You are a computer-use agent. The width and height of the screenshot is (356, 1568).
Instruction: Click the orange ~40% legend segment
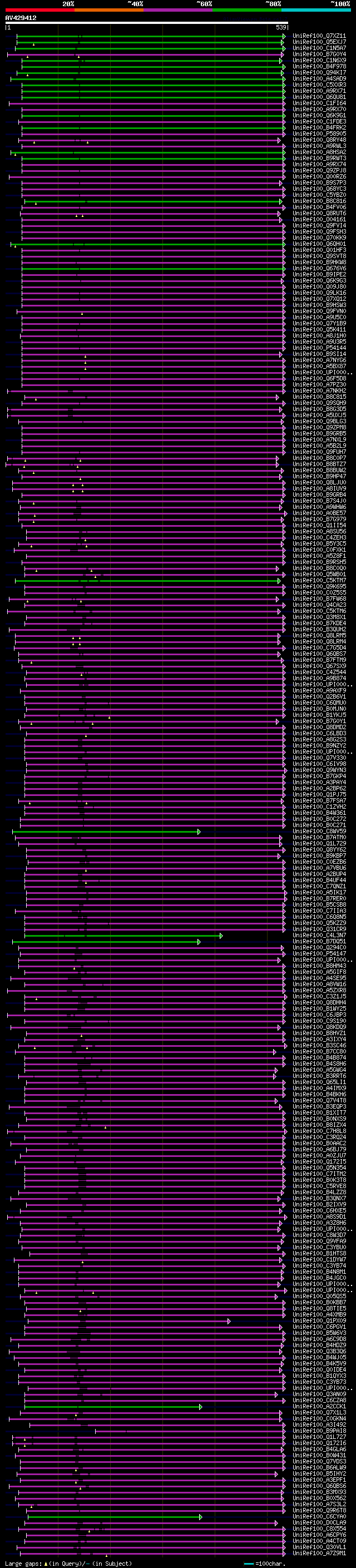[109, 10]
